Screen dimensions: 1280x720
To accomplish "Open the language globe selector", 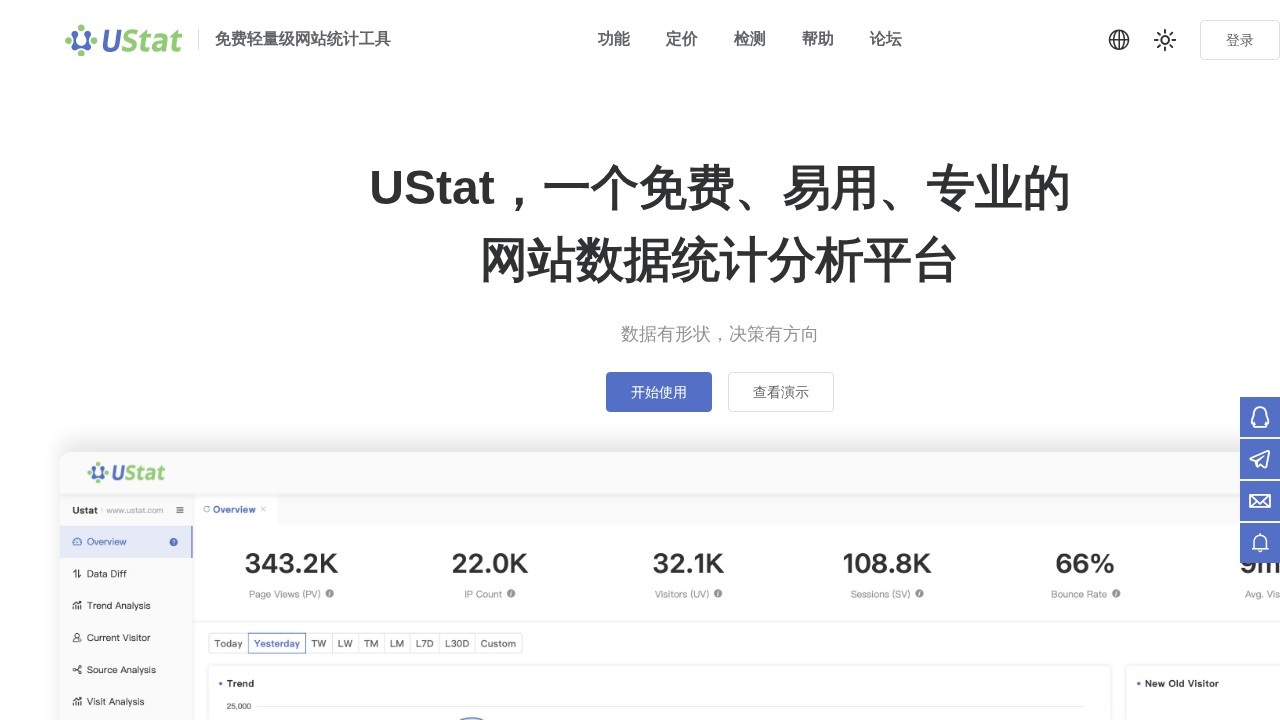I will (x=1119, y=40).
